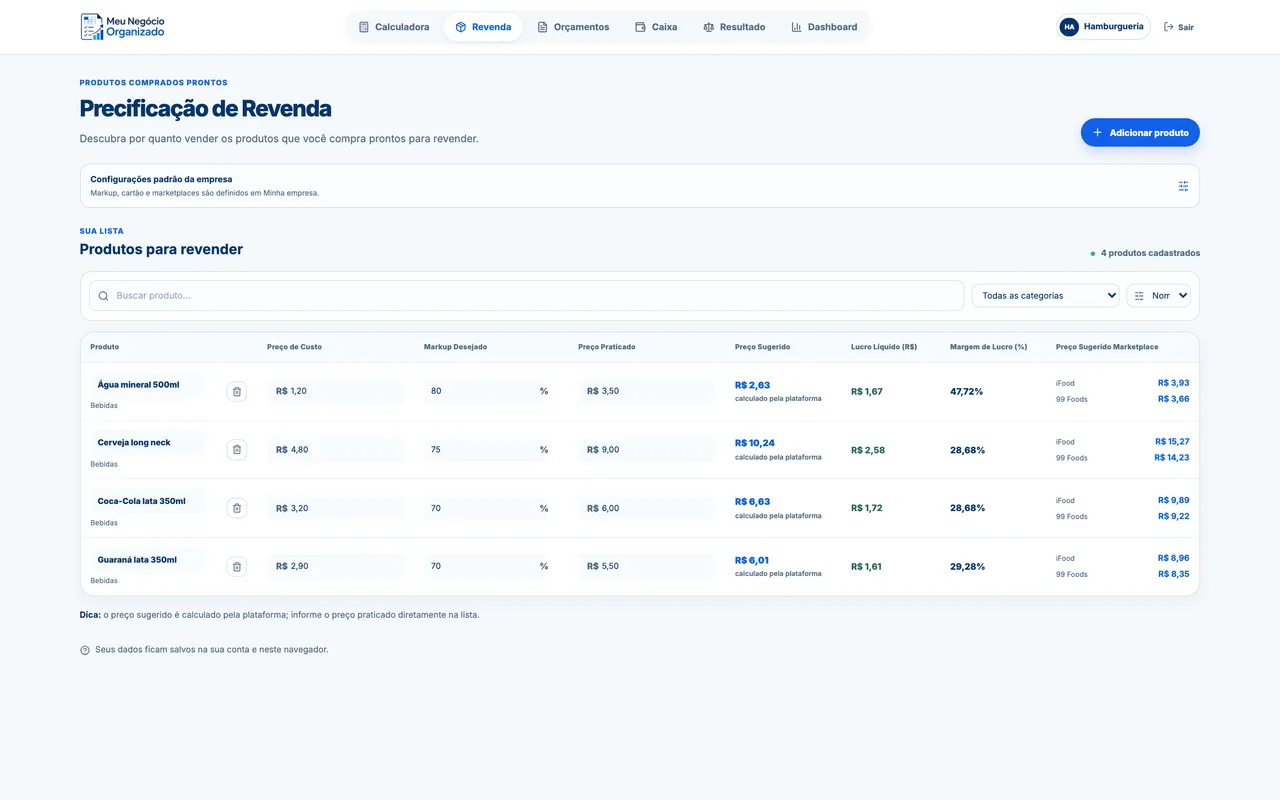Click the R$ 3,50 practiced price field
This screenshot has height=800, width=1280.
tap(647, 391)
